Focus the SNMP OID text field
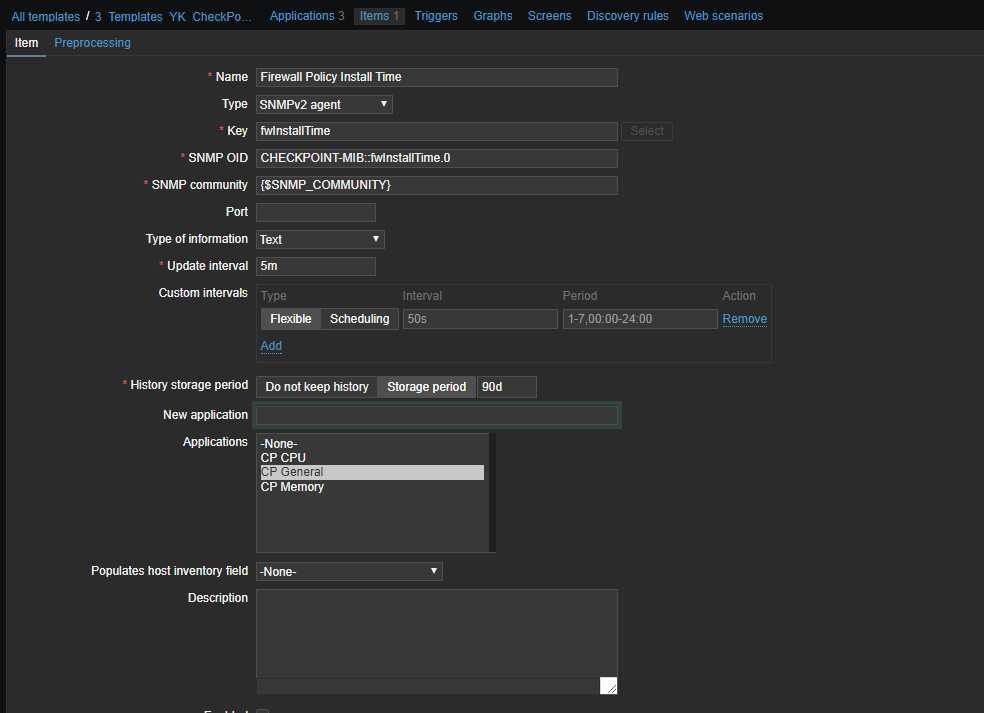 tap(437, 158)
